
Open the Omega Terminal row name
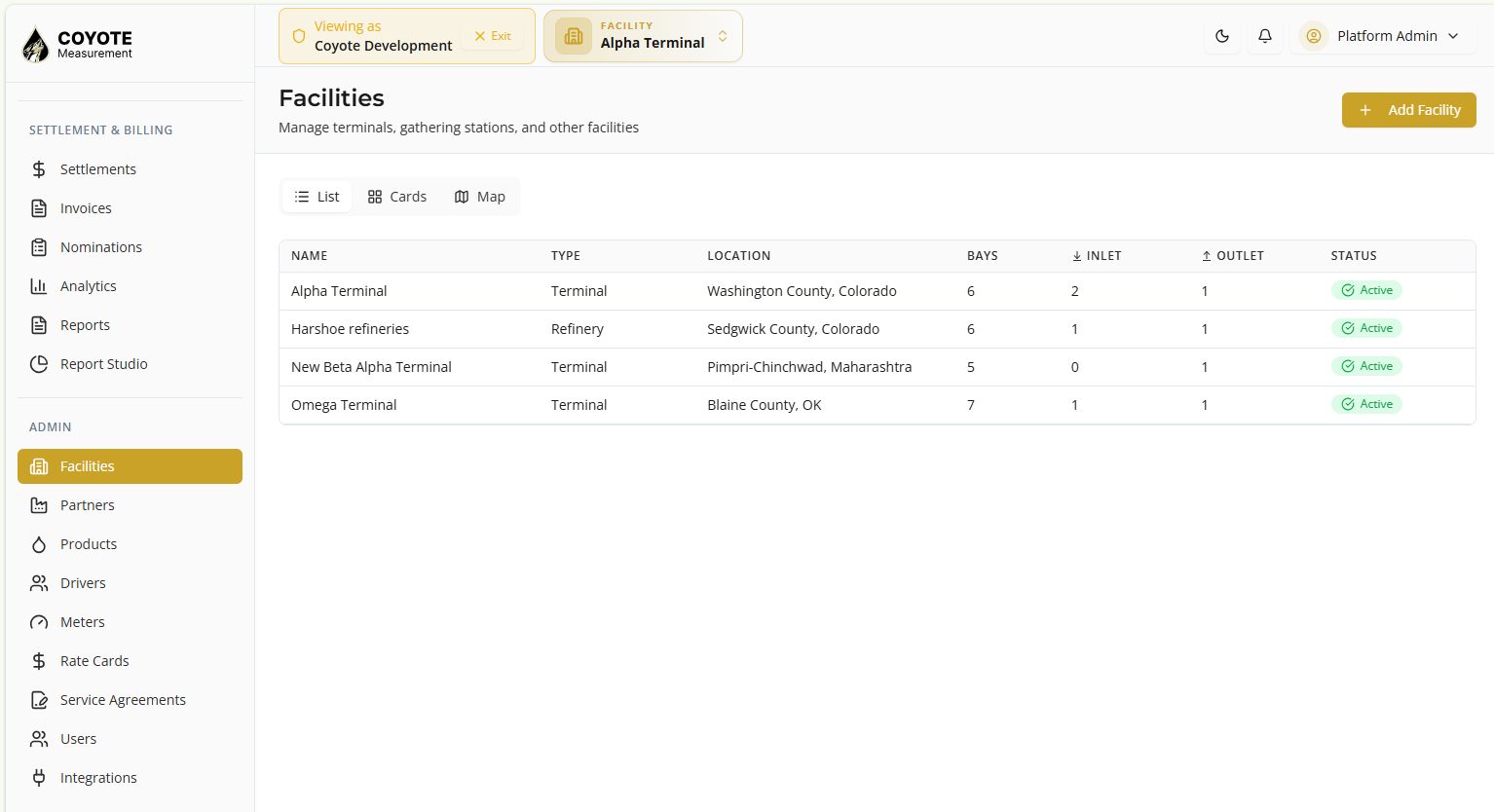(x=344, y=405)
